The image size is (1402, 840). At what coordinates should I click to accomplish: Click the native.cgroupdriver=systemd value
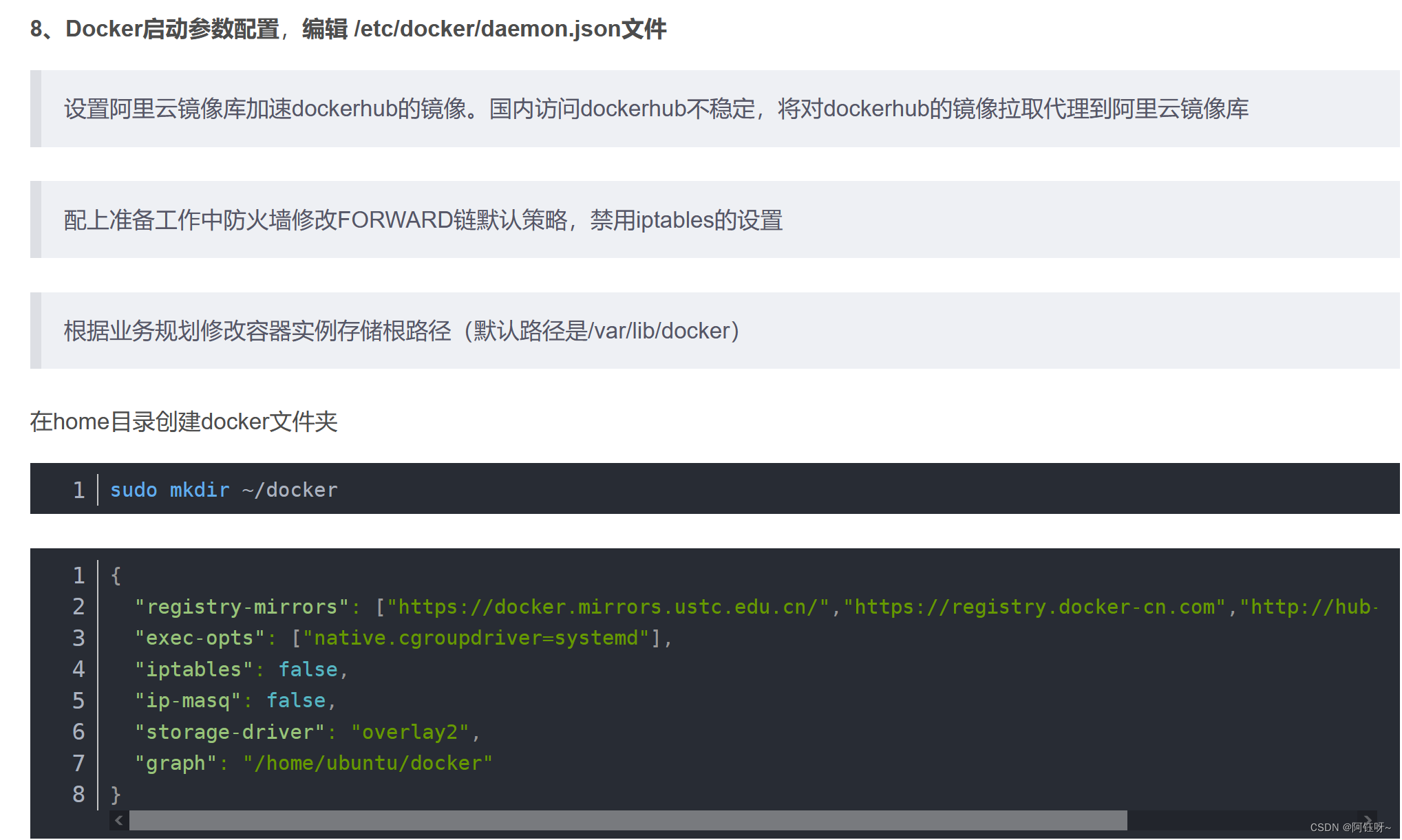(476, 638)
